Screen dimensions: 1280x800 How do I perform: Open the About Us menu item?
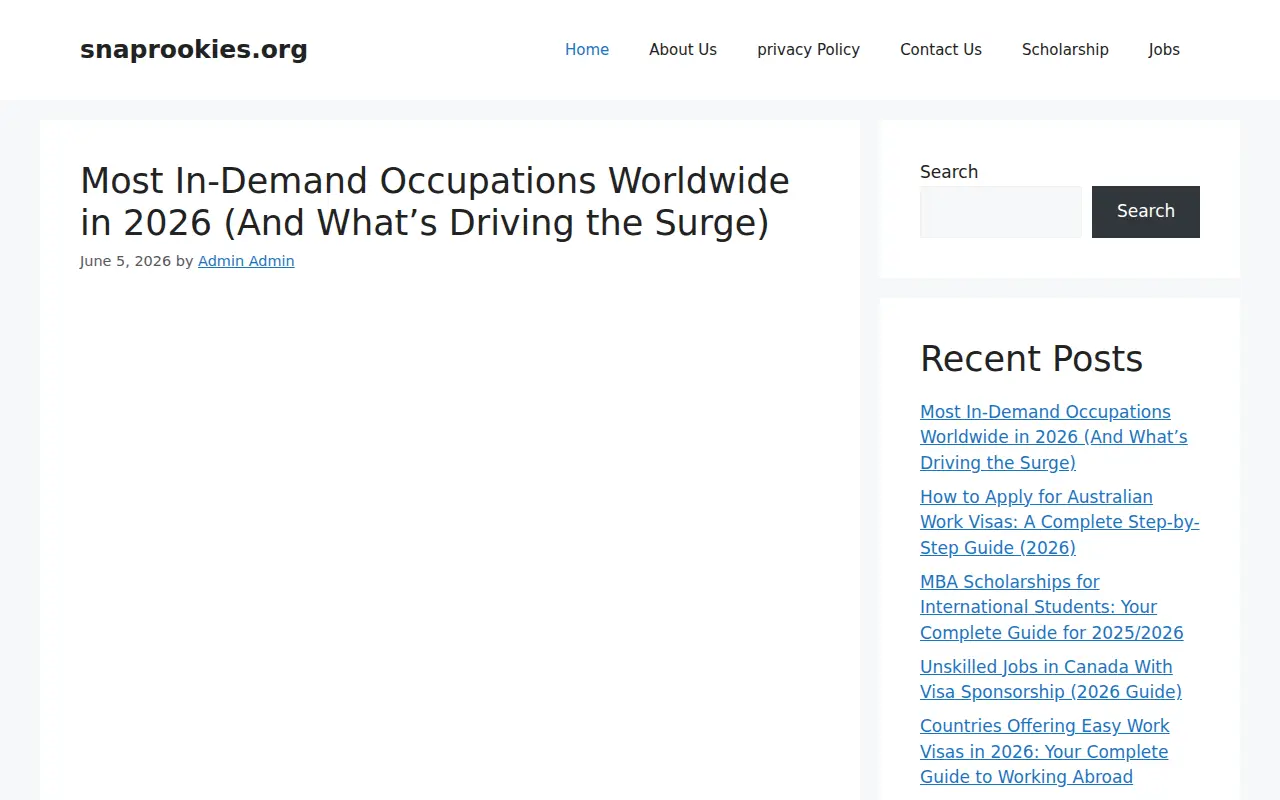pos(683,50)
